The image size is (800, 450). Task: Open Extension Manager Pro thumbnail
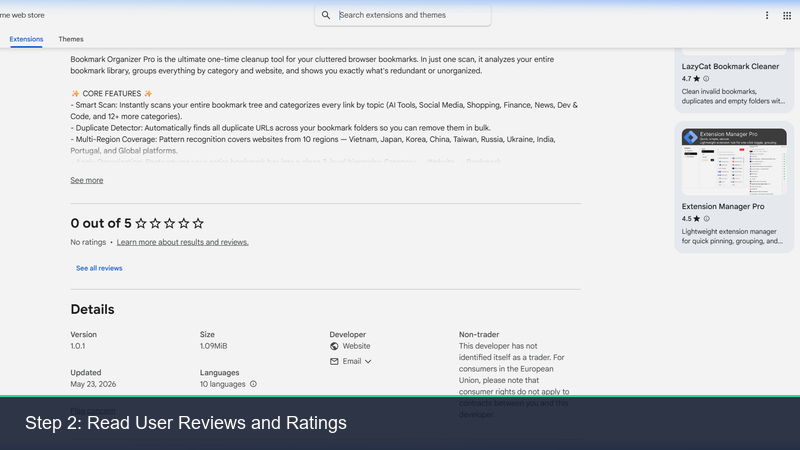click(734, 162)
